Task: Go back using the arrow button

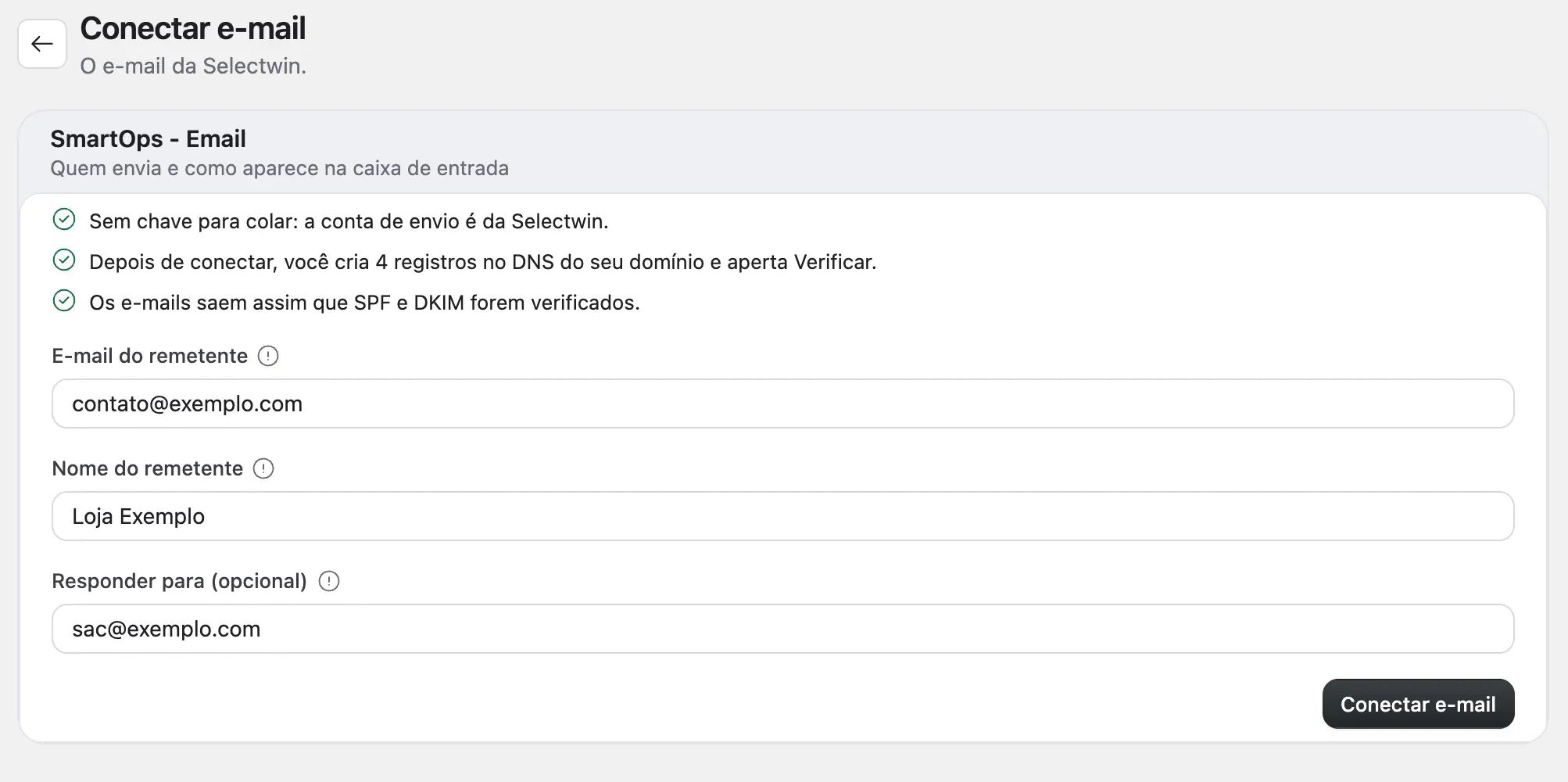Action: (42, 44)
